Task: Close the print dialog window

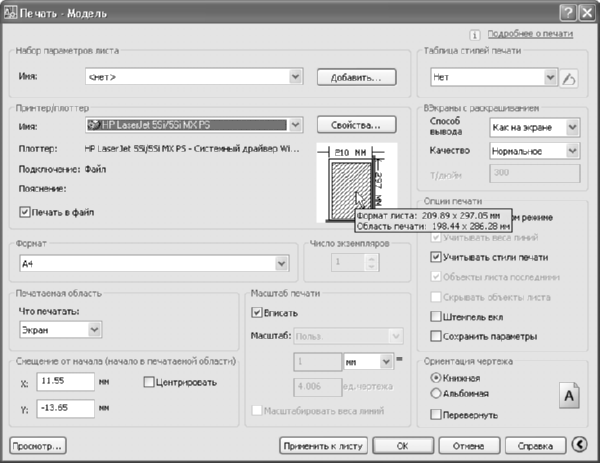Action: click(587, 13)
